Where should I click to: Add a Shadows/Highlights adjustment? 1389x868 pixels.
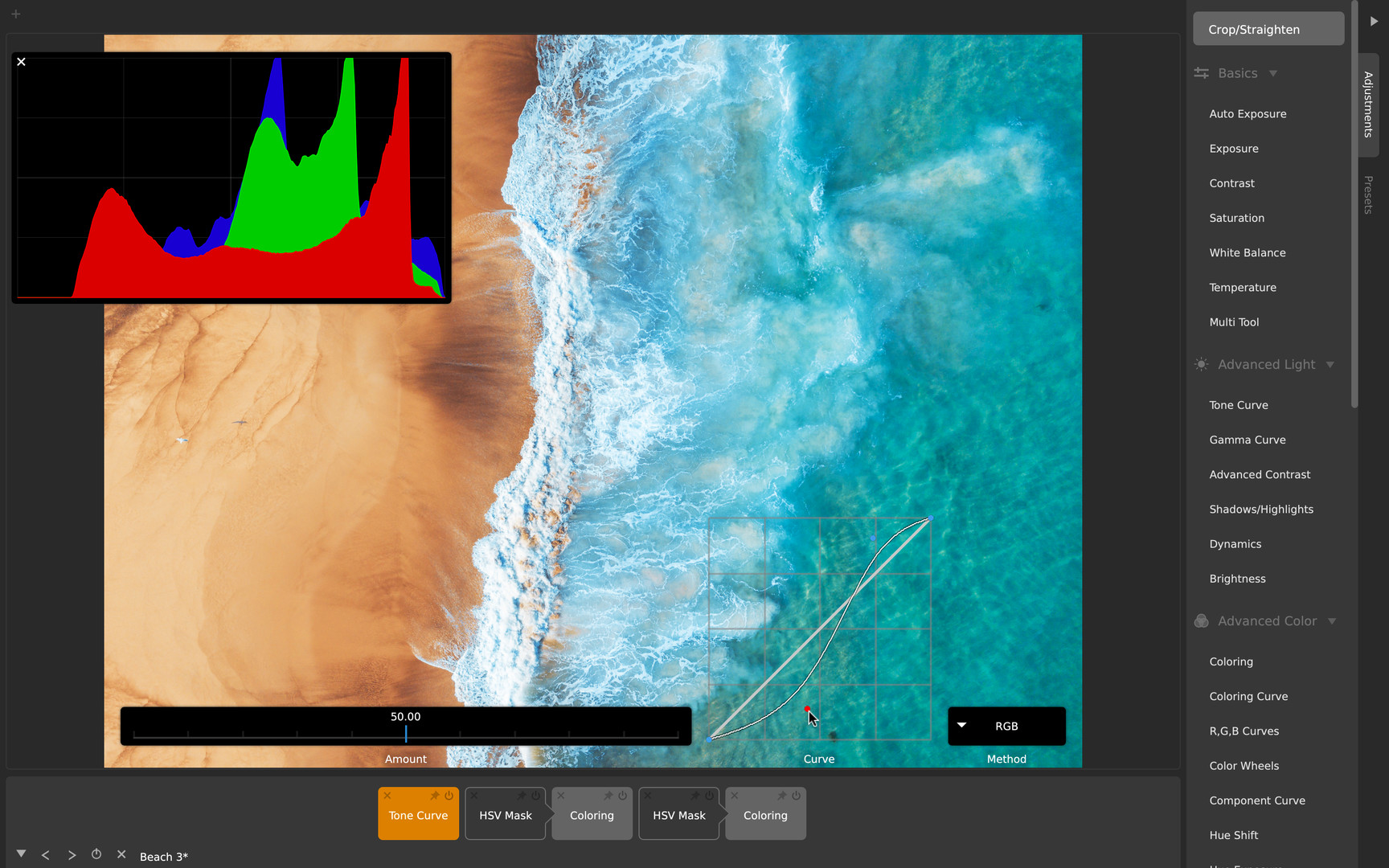tap(1260, 509)
